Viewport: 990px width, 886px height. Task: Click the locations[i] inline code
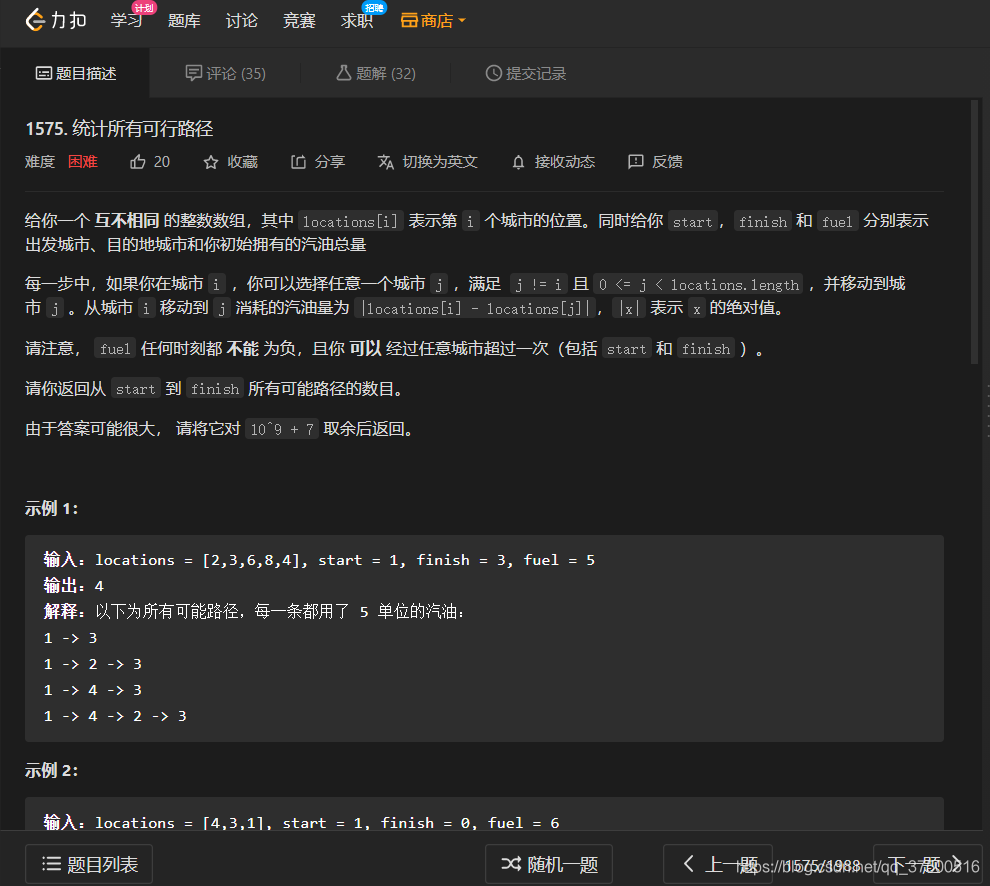[x=350, y=221]
